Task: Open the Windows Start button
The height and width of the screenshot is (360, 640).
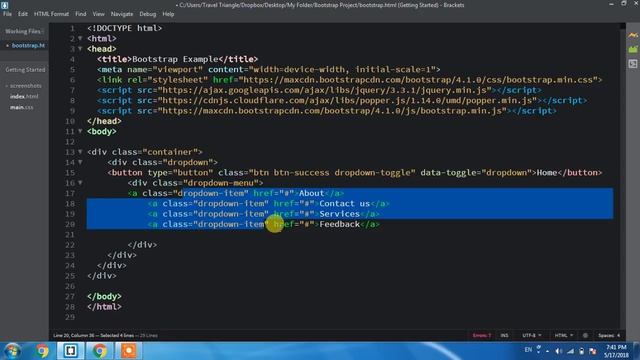Action: click(x=12, y=351)
